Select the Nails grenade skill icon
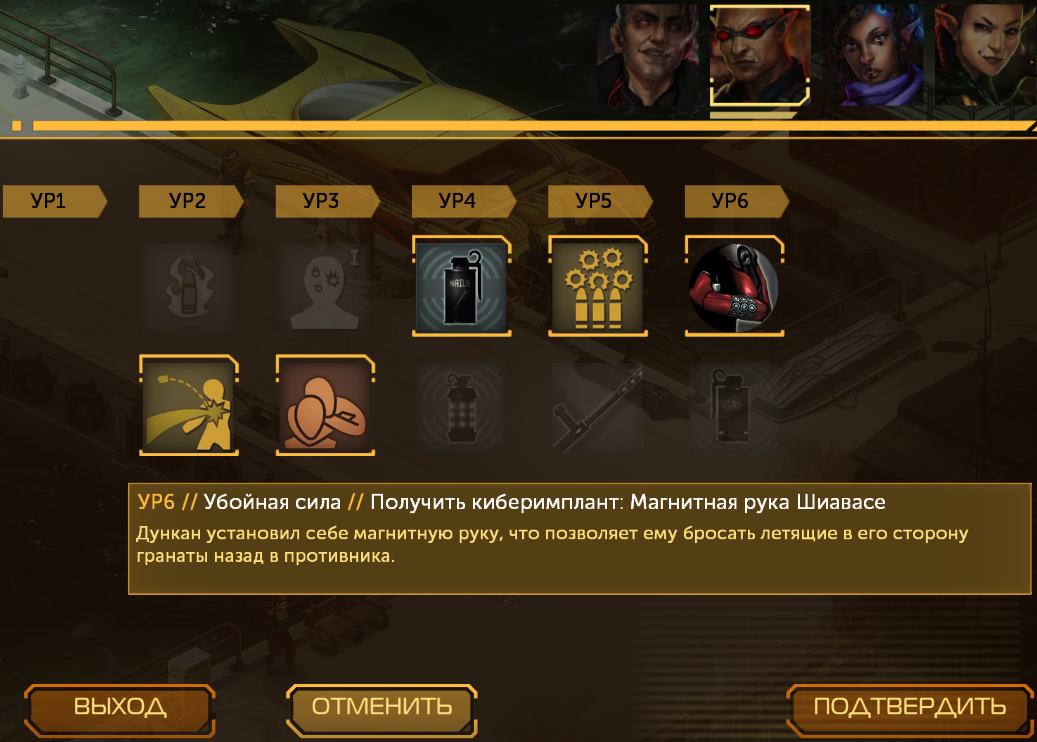Screen dimensions: 1037x742 click(462, 286)
